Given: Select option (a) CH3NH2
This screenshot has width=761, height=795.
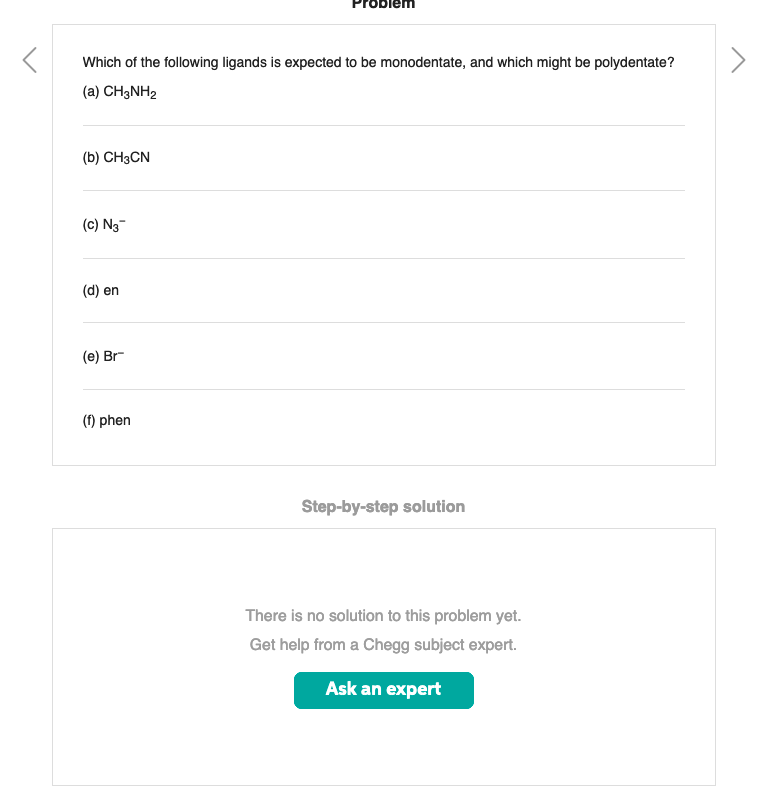Looking at the screenshot, I should 120,92.
